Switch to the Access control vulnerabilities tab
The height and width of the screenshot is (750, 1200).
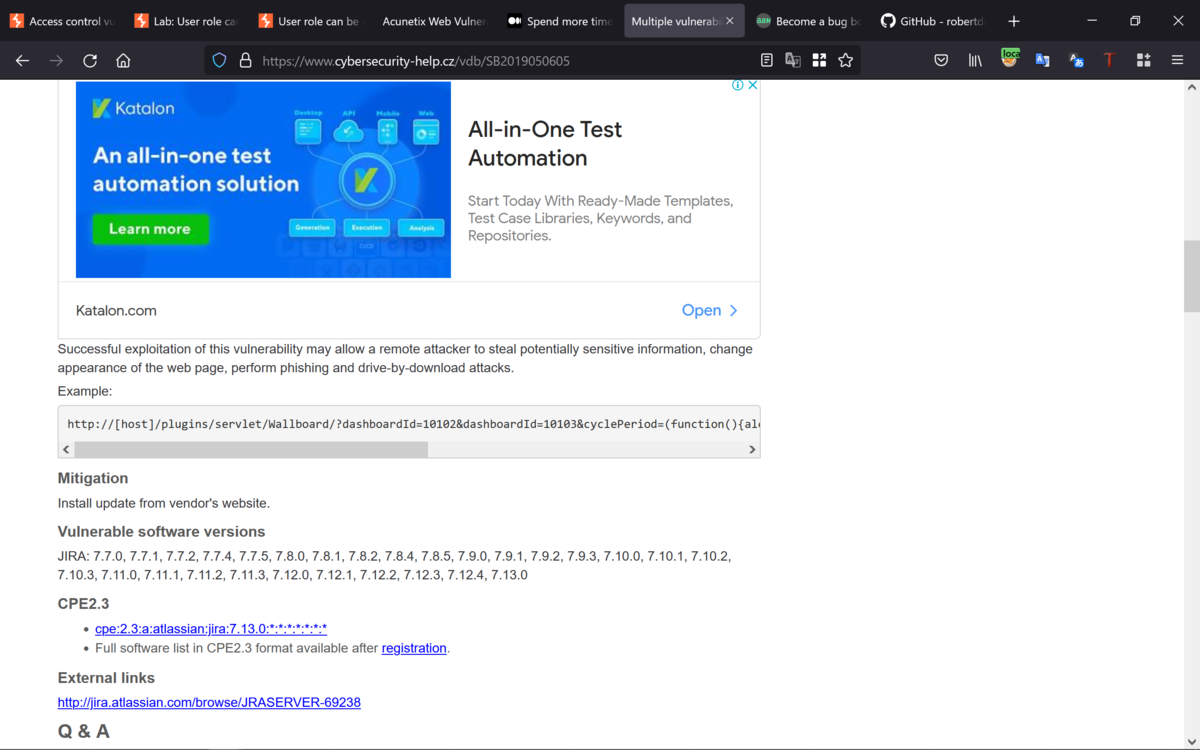coord(62,21)
